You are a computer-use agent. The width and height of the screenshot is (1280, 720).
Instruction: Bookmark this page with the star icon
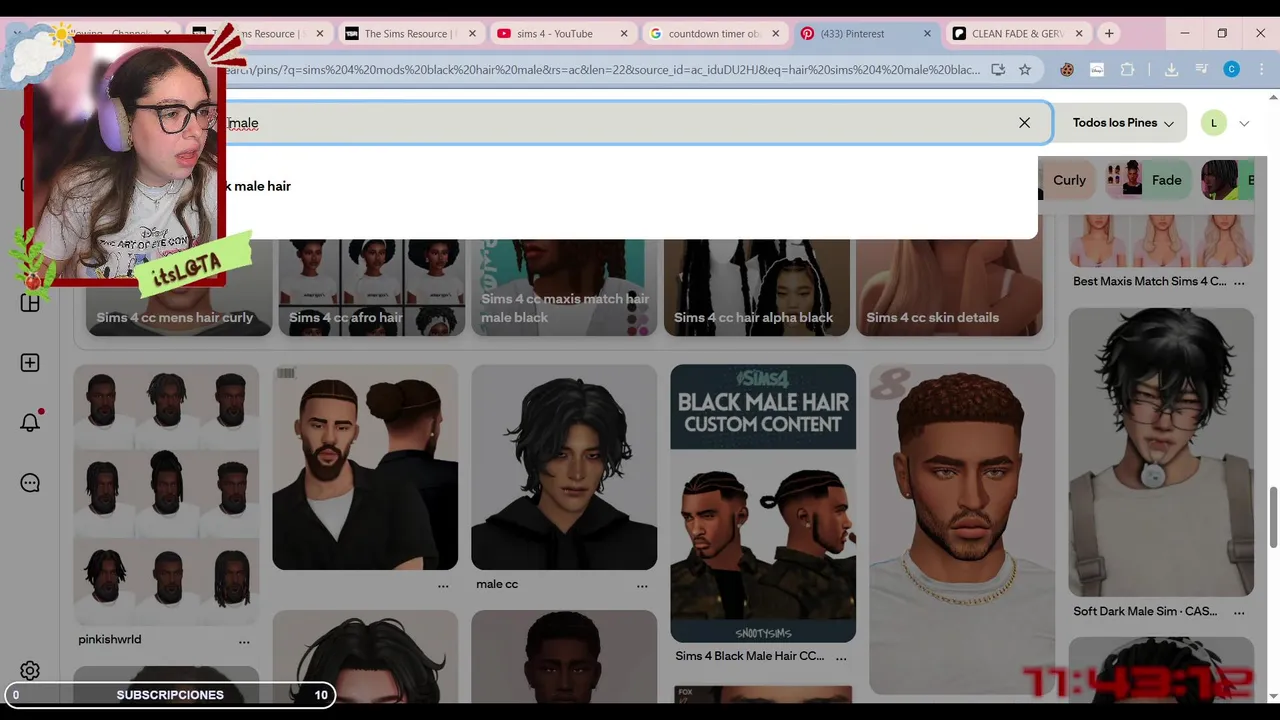pyautogui.click(x=1025, y=69)
